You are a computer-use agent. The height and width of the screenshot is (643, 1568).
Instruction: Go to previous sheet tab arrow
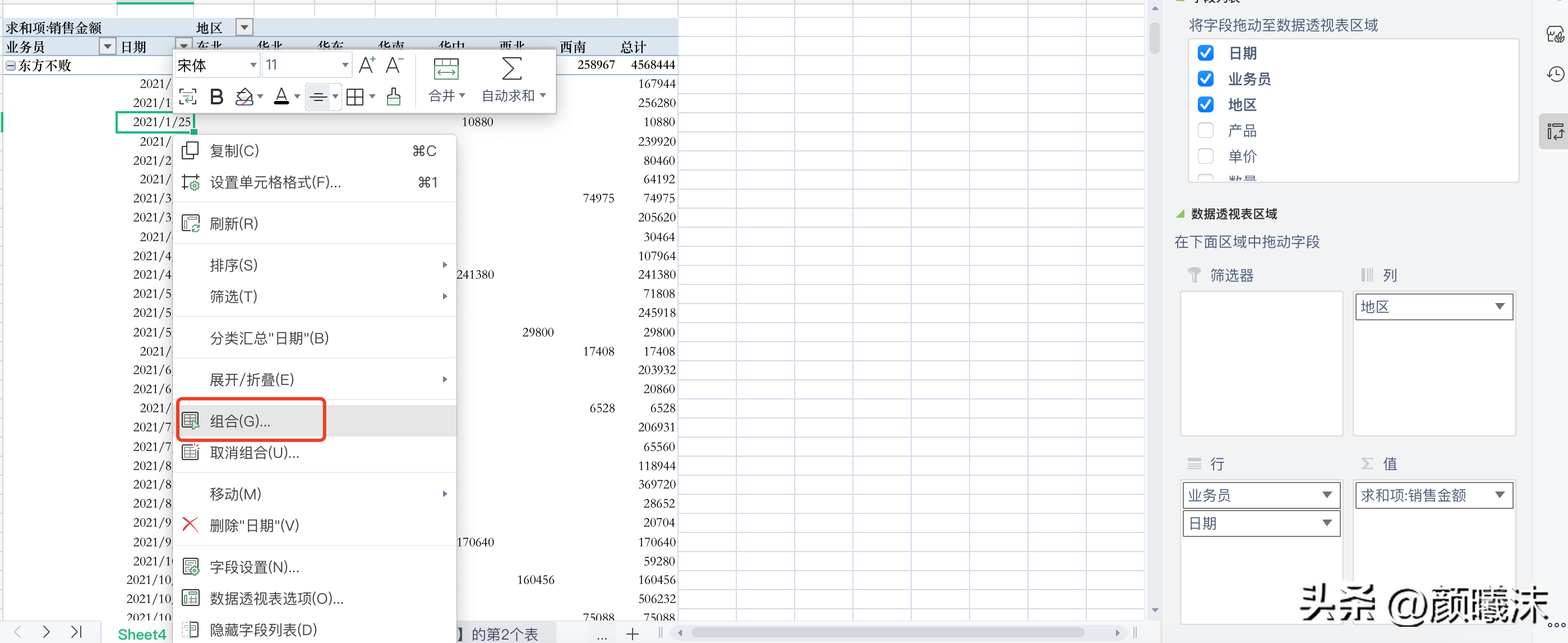pos(17,632)
